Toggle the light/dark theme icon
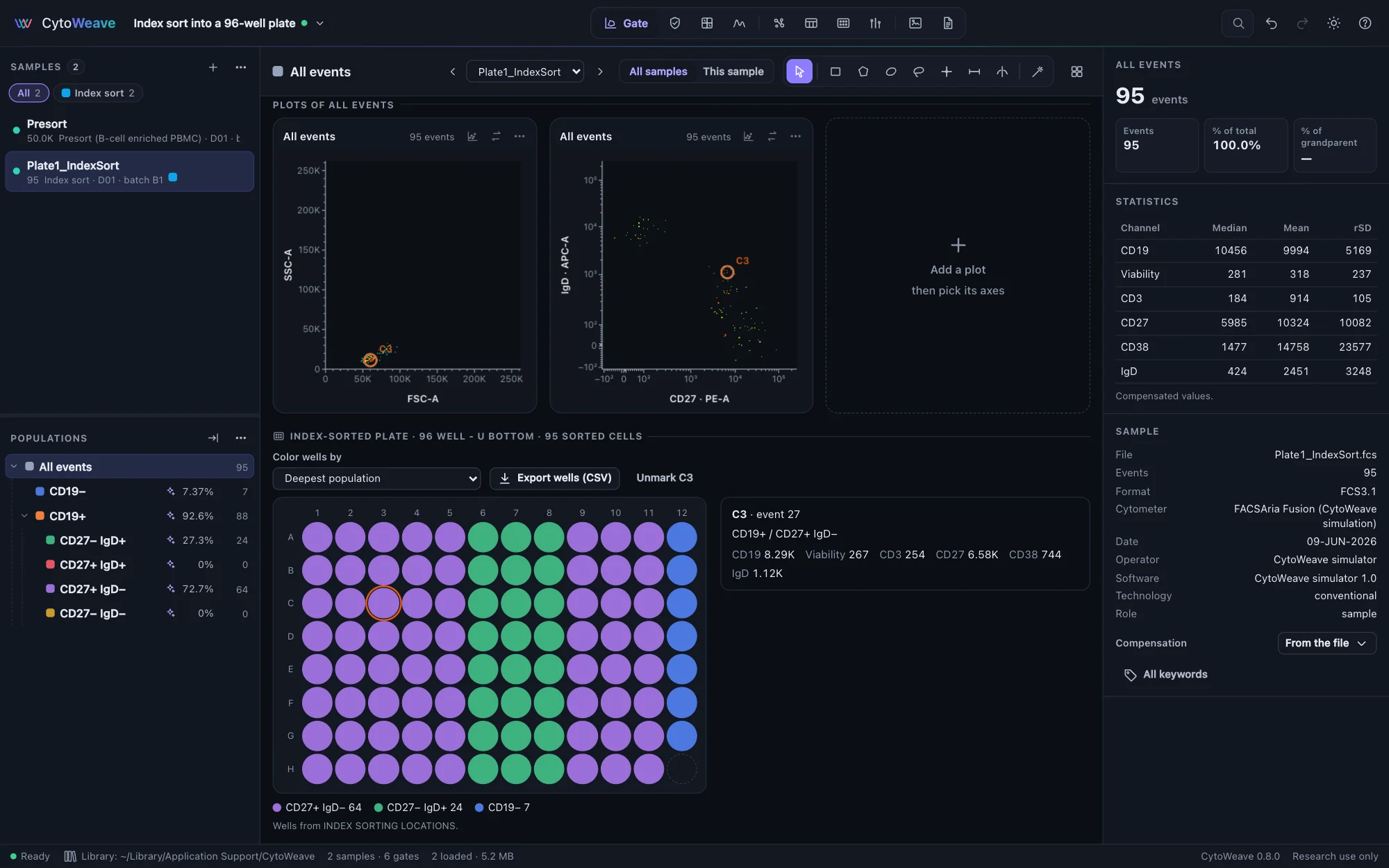Viewport: 1389px width, 868px height. point(1333,23)
